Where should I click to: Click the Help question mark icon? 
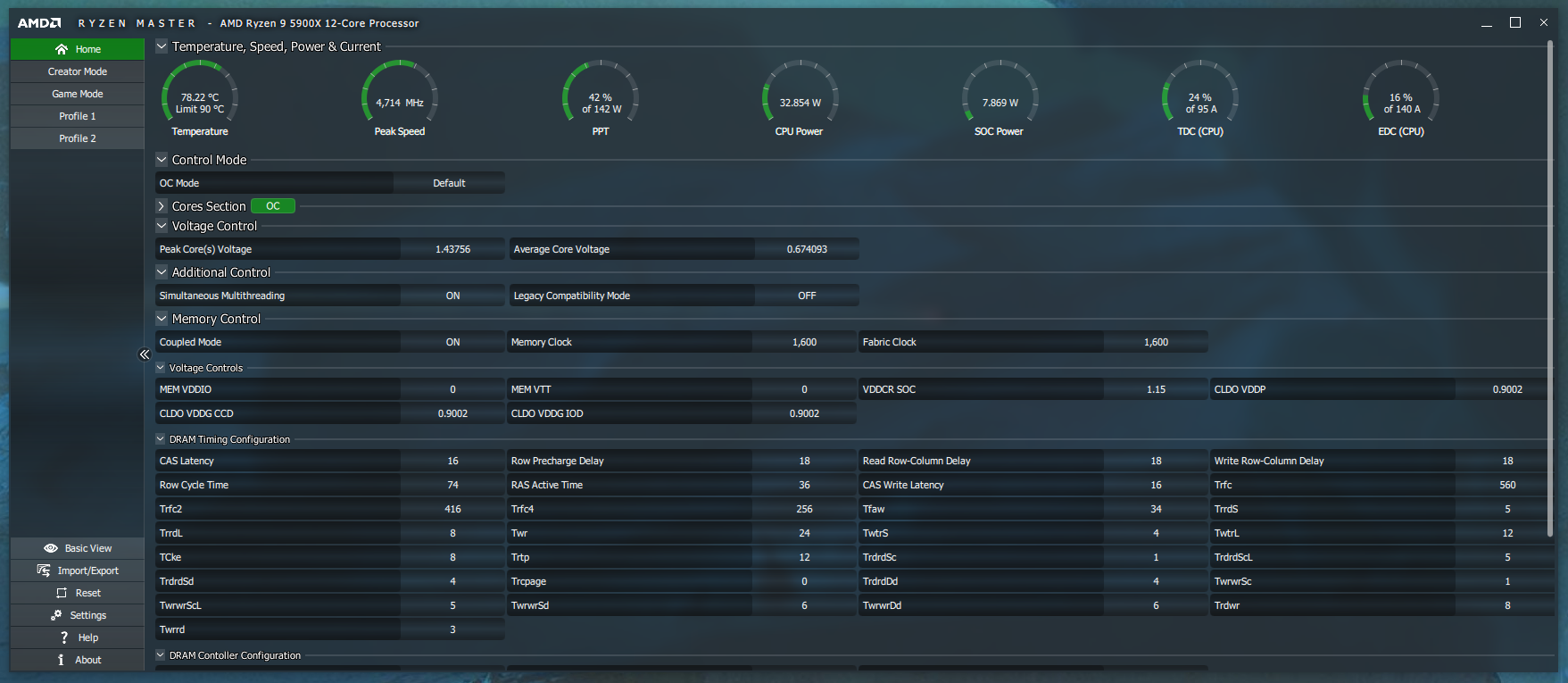click(x=64, y=637)
